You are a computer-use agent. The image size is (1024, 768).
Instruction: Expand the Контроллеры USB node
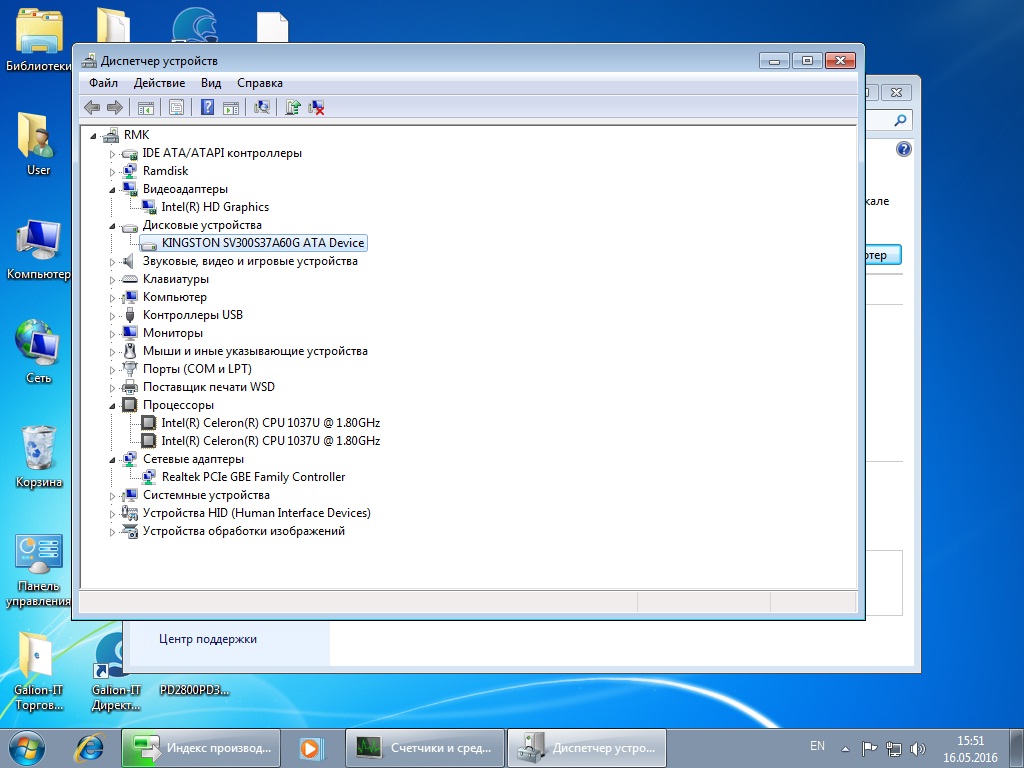(112, 316)
